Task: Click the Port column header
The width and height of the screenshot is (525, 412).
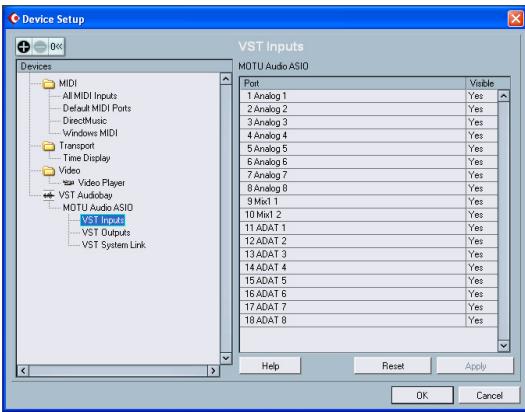Action: 353,83
